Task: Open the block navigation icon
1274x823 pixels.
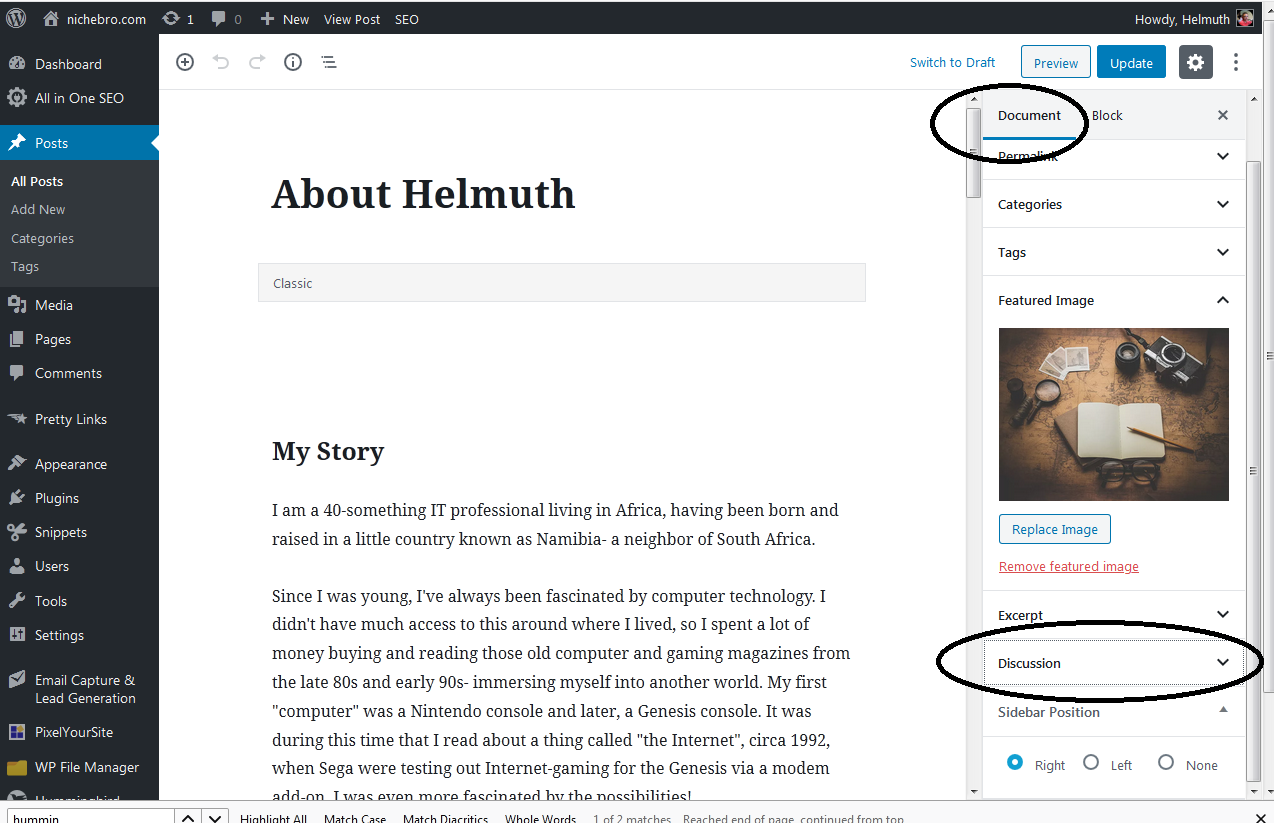Action: tap(329, 62)
